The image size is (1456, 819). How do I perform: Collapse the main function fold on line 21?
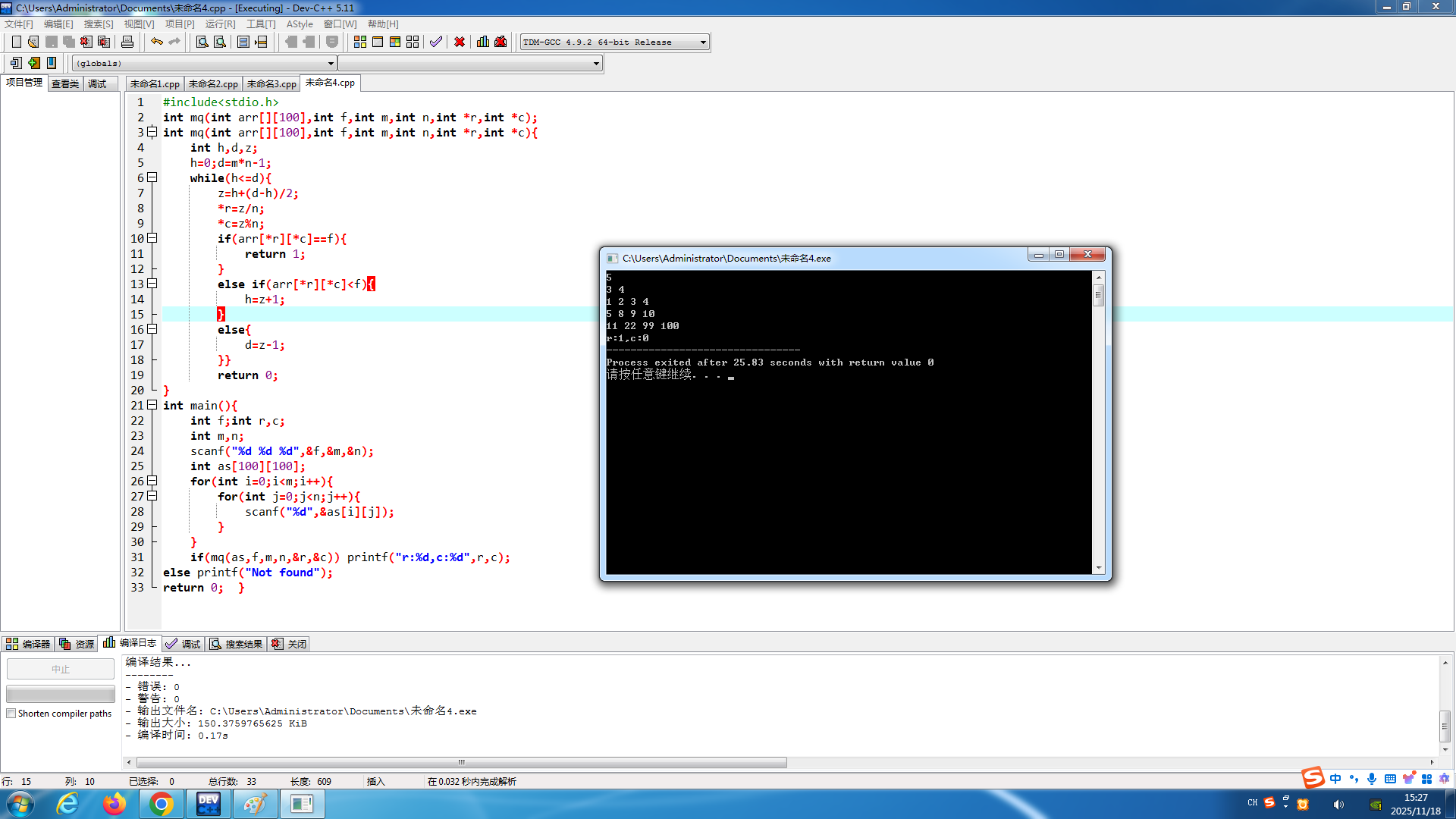[152, 405]
